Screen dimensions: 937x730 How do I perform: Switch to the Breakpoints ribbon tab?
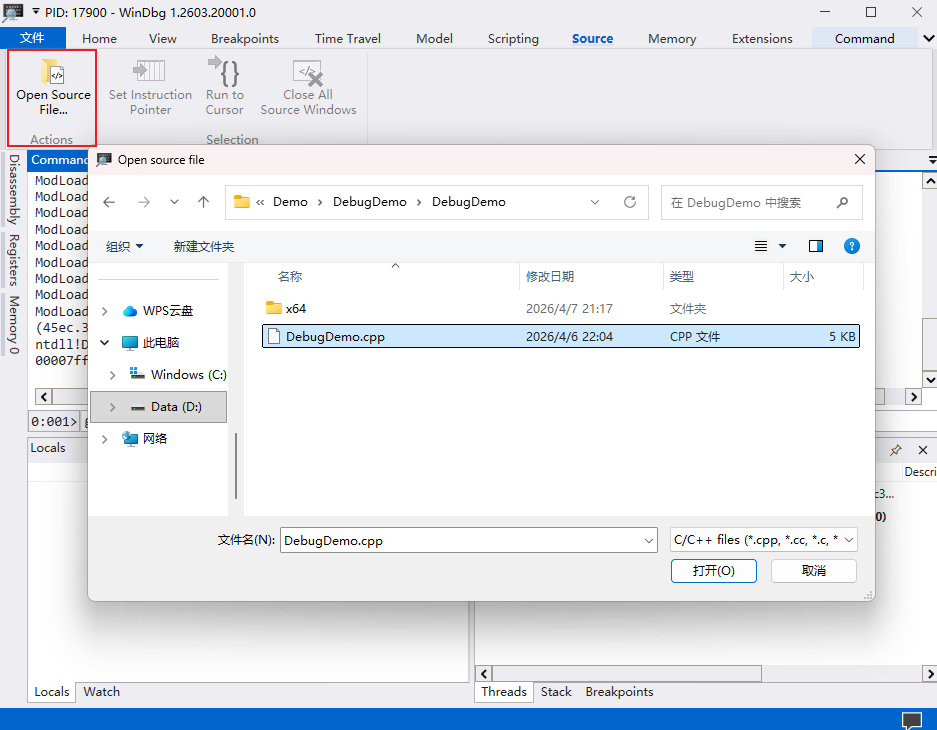click(245, 39)
